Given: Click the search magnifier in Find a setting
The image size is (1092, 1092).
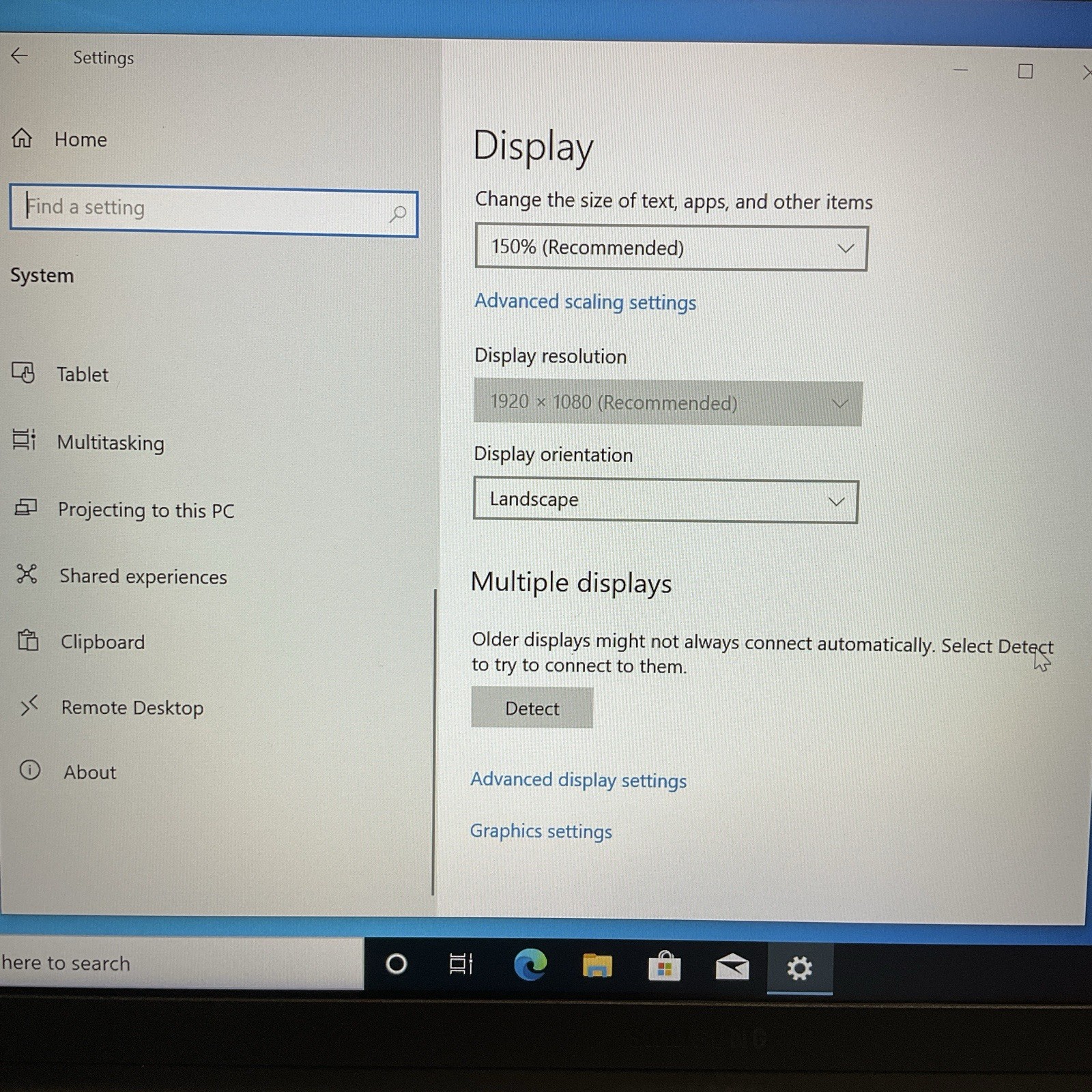Looking at the screenshot, I should tap(397, 214).
